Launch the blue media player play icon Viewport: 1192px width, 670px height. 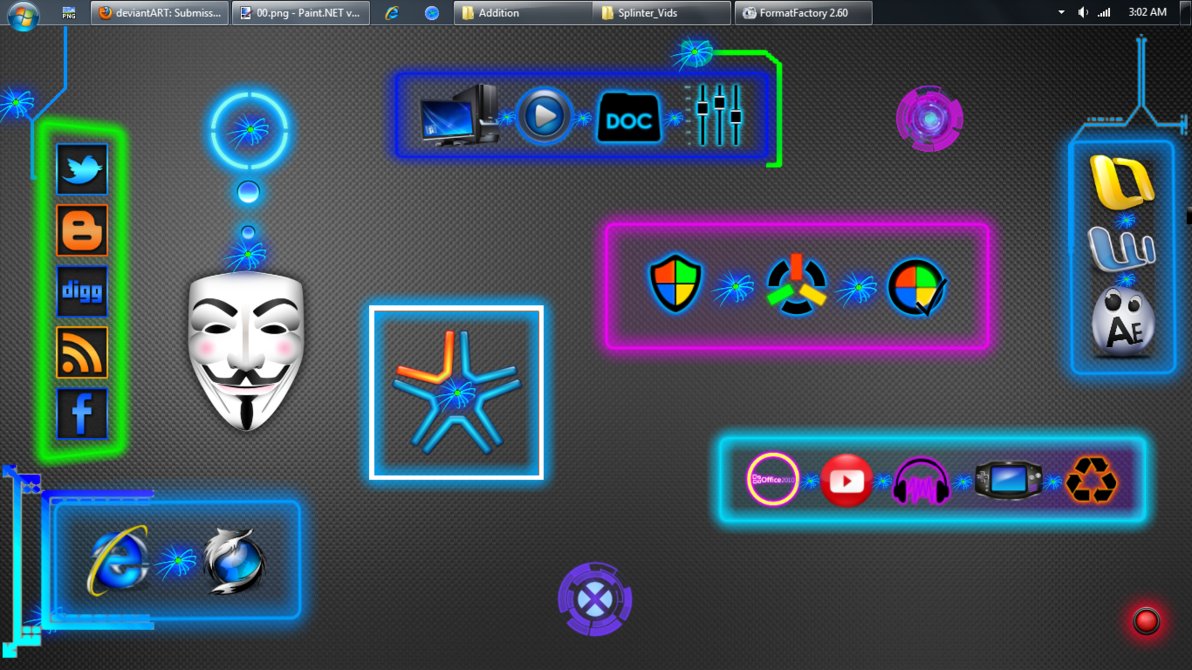point(544,116)
